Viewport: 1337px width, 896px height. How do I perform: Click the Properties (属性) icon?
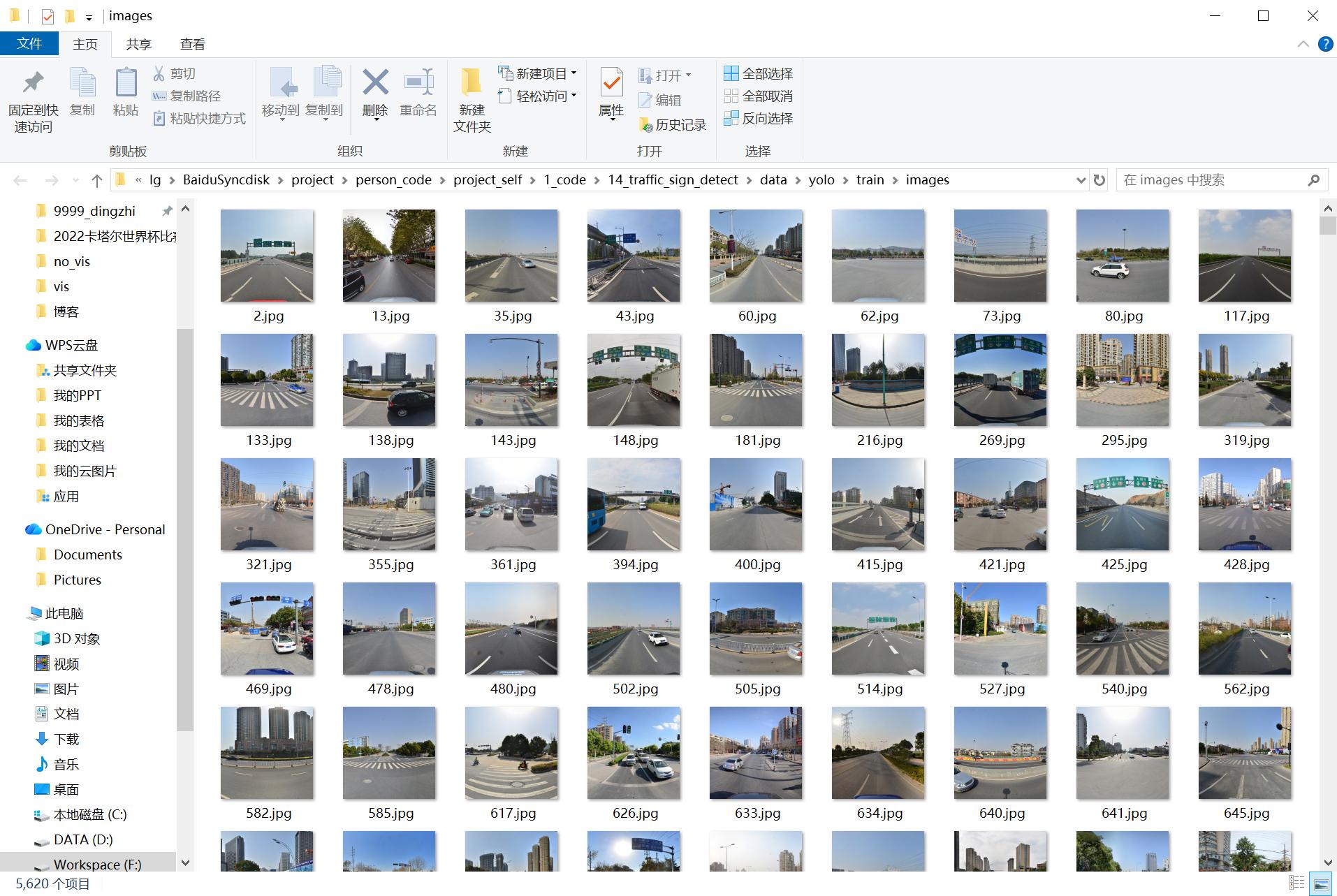(611, 82)
